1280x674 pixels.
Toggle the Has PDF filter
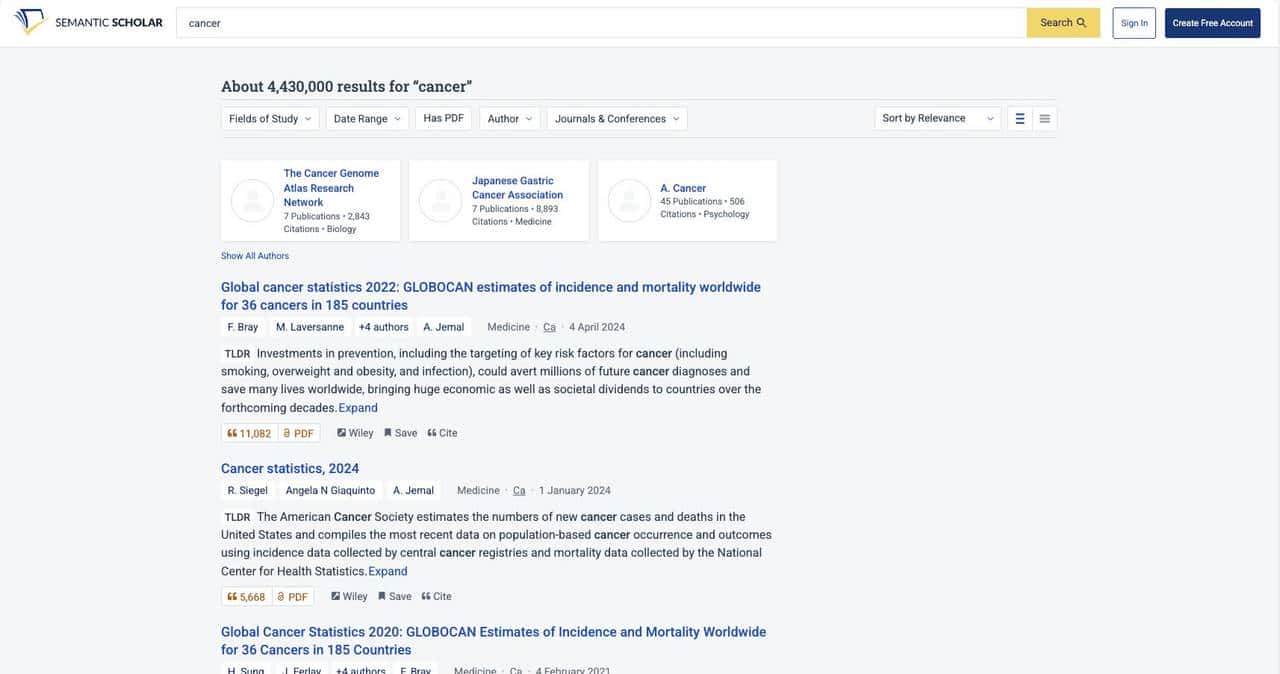(443, 118)
